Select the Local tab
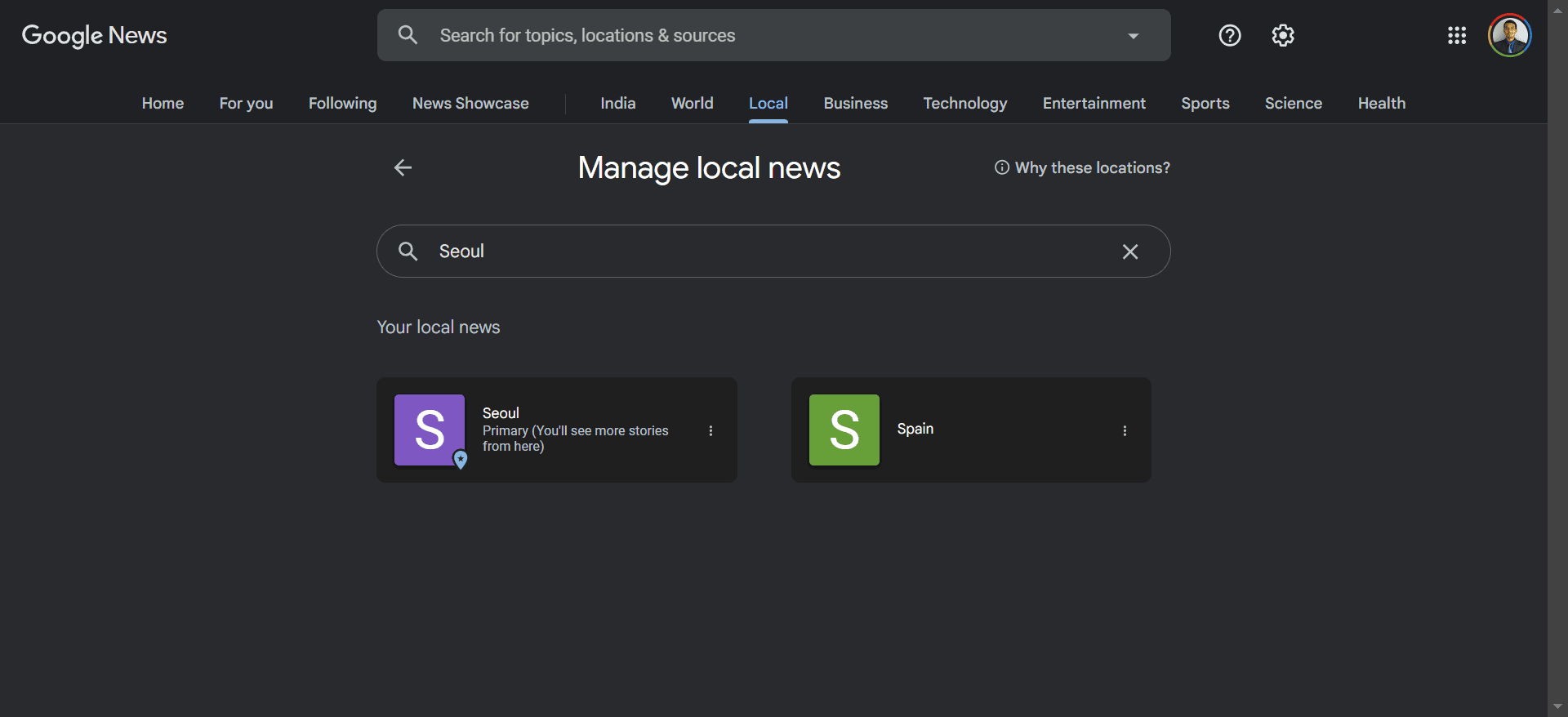 point(768,103)
